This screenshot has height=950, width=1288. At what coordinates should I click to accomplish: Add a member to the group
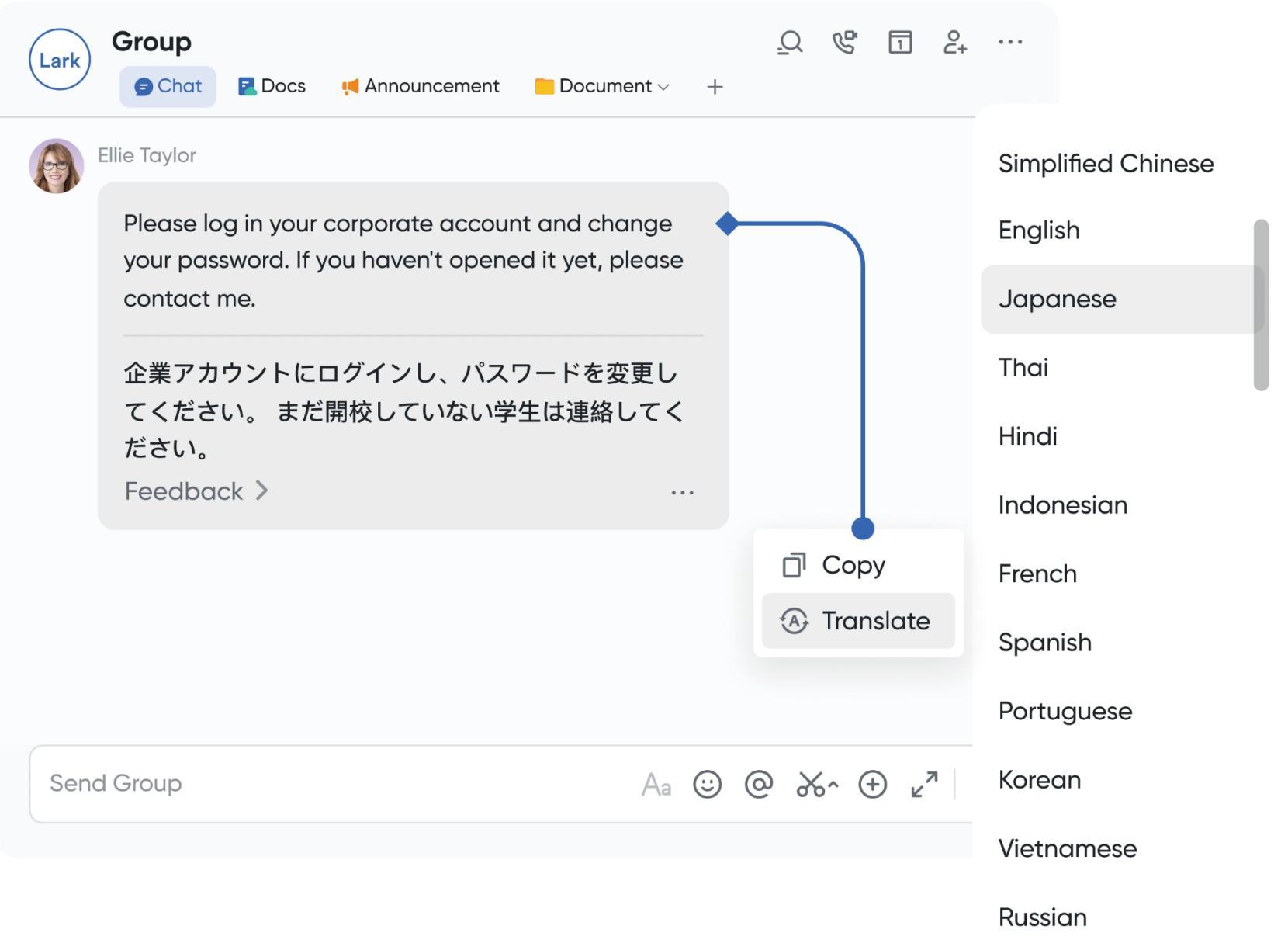click(x=954, y=43)
